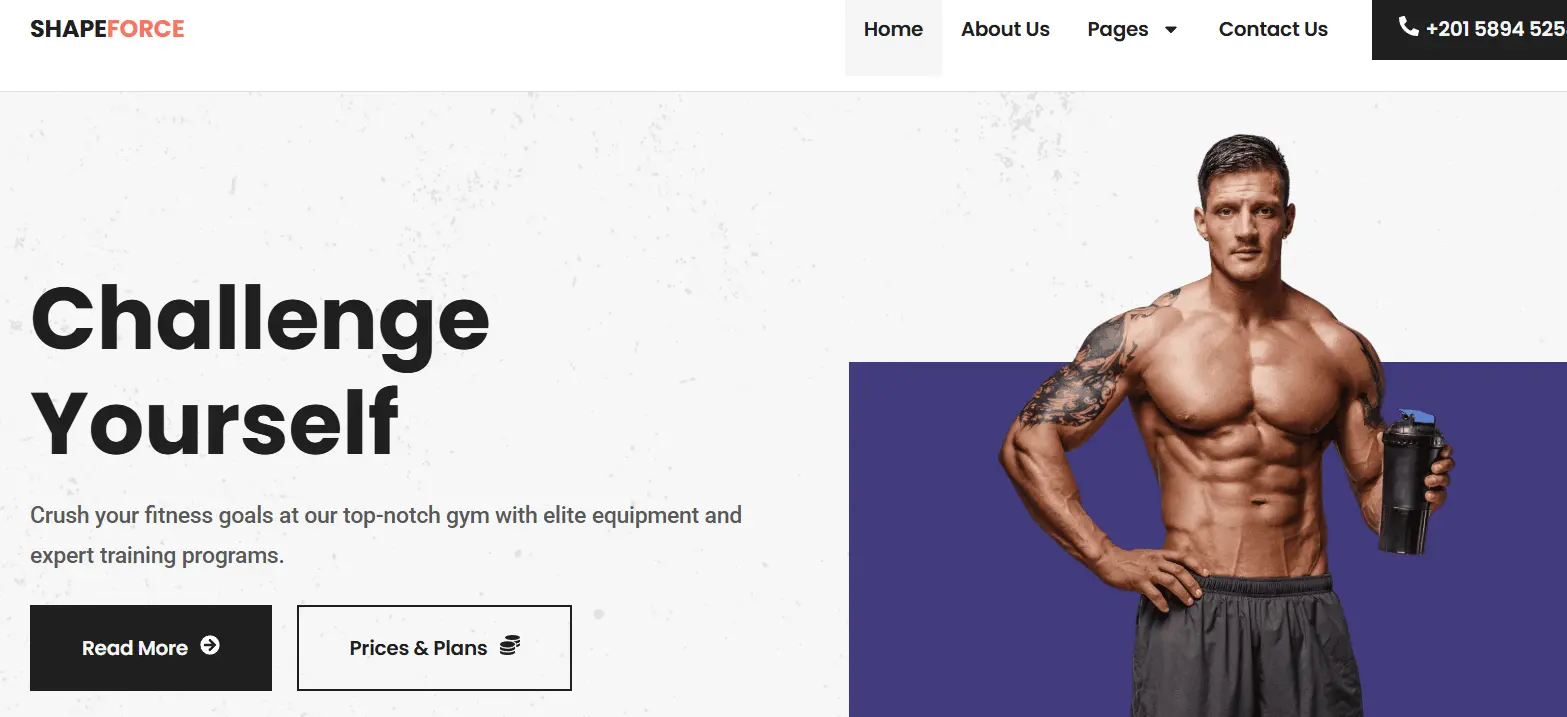
Task: Click the arrow circle icon in Read More
Action: (x=210, y=646)
